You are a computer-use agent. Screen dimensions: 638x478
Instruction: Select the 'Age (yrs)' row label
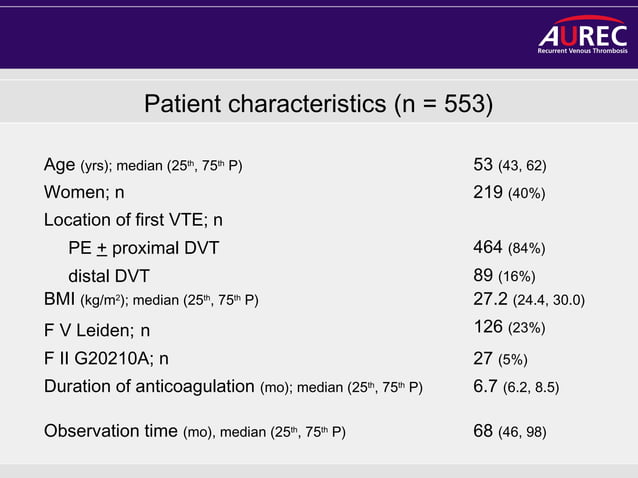point(143,165)
